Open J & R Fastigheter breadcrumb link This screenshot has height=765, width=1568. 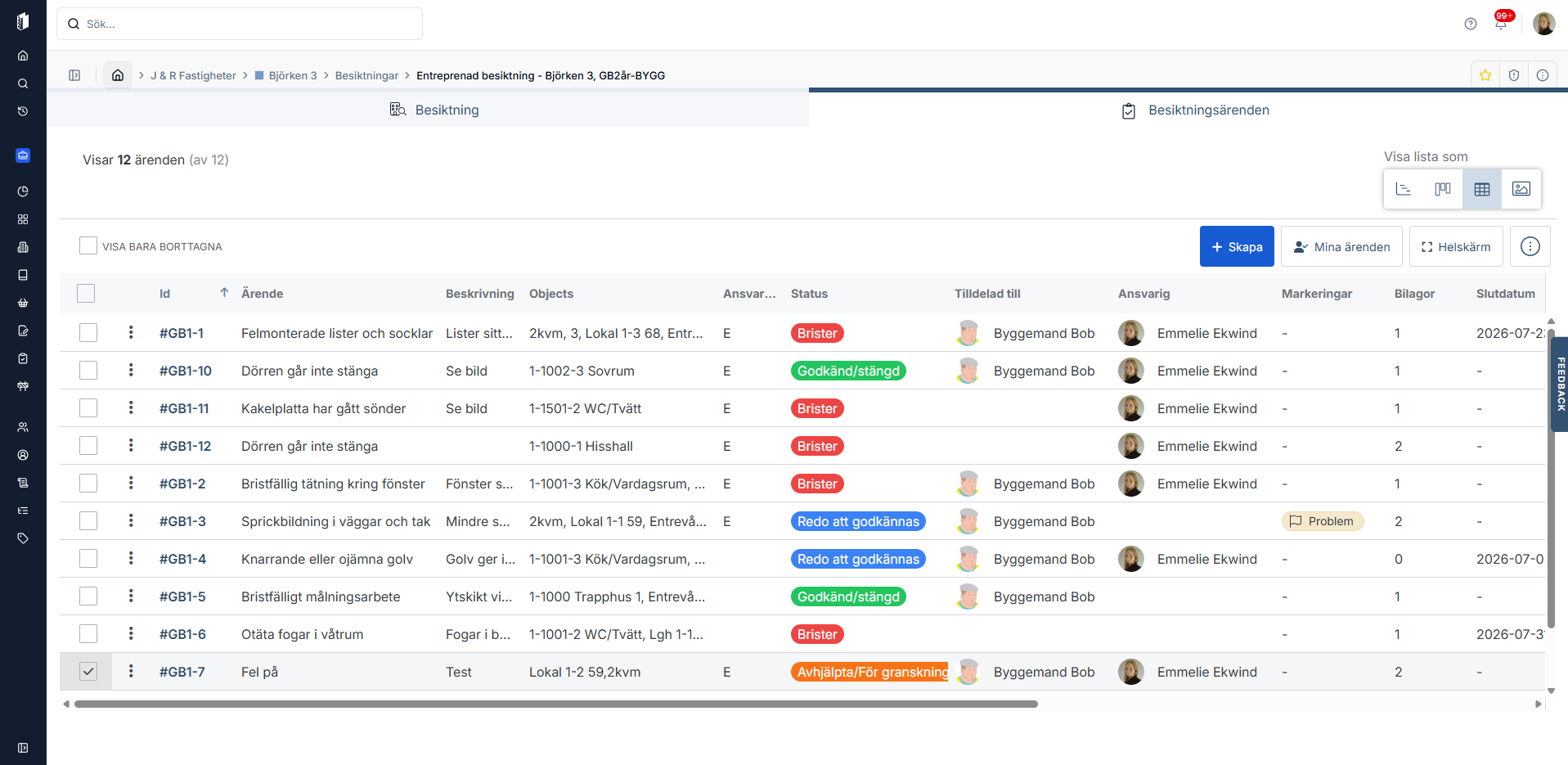click(x=193, y=75)
